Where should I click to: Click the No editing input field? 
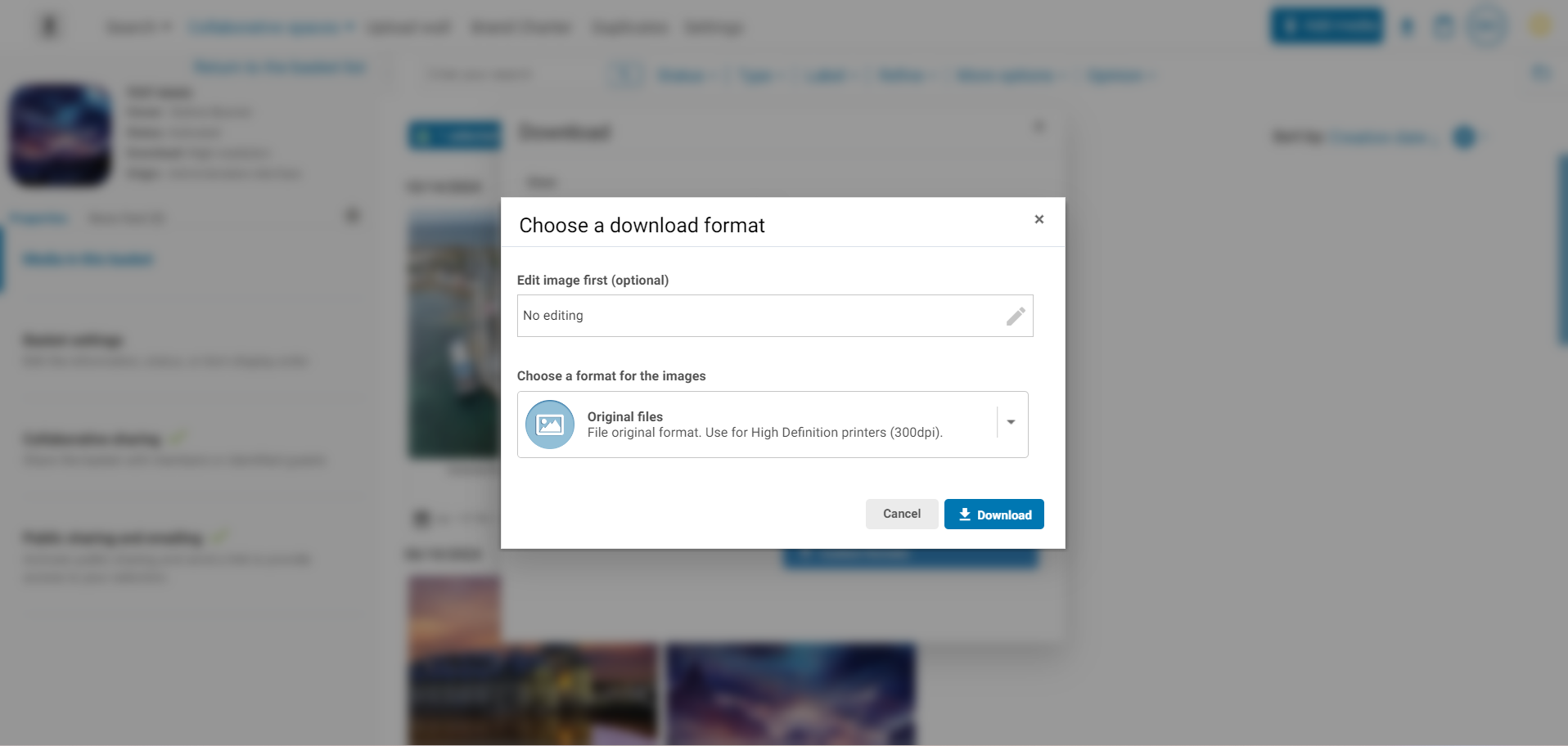click(x=774, y=316)
